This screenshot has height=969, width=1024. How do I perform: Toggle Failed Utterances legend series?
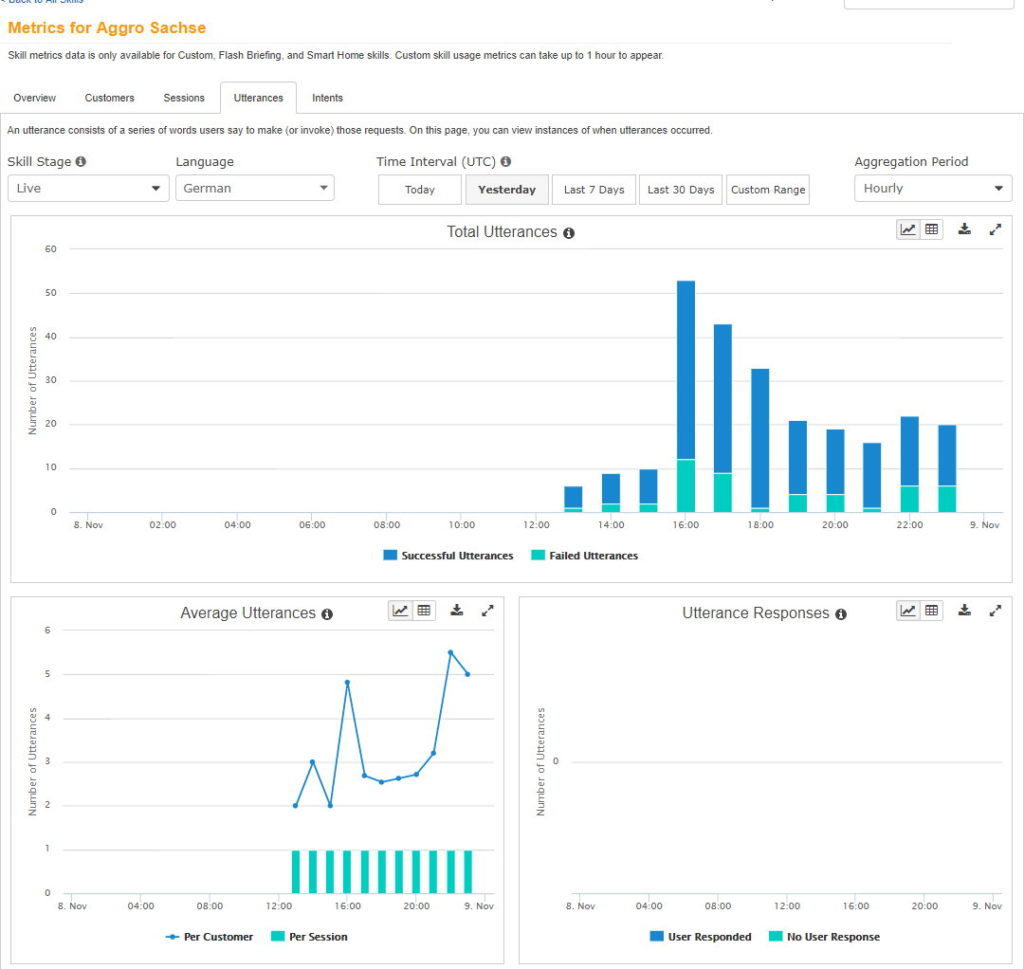[584, 556]
